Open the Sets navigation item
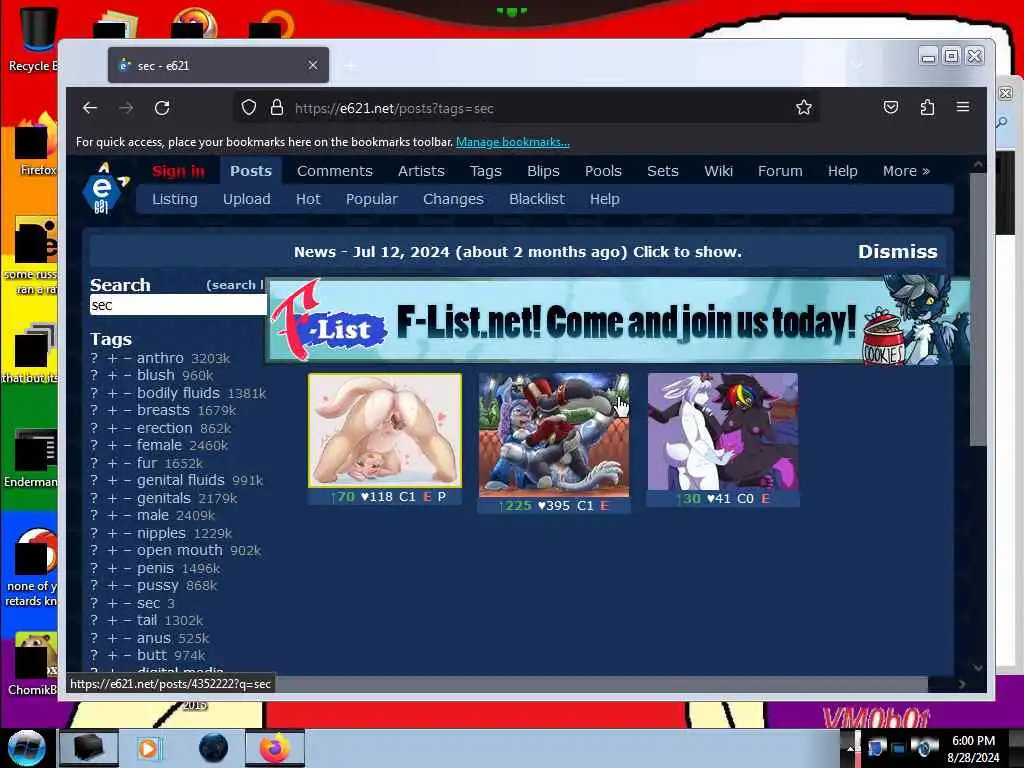Screen dimensions: 1024x768 point(662,171)
